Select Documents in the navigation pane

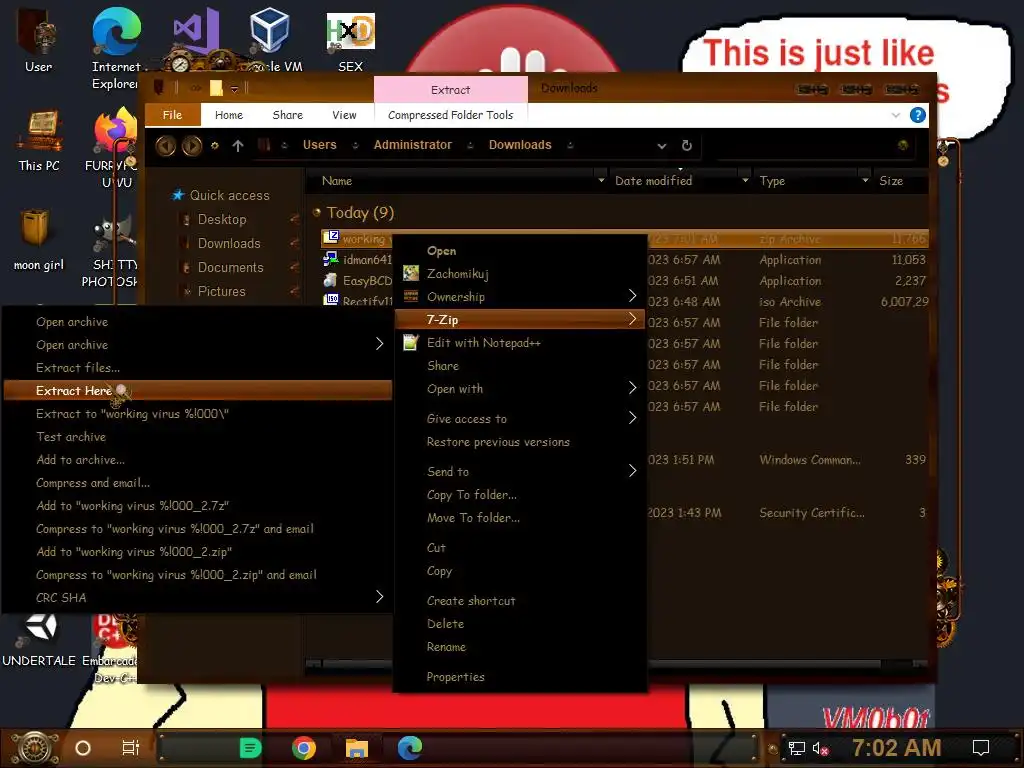(231, 267)
